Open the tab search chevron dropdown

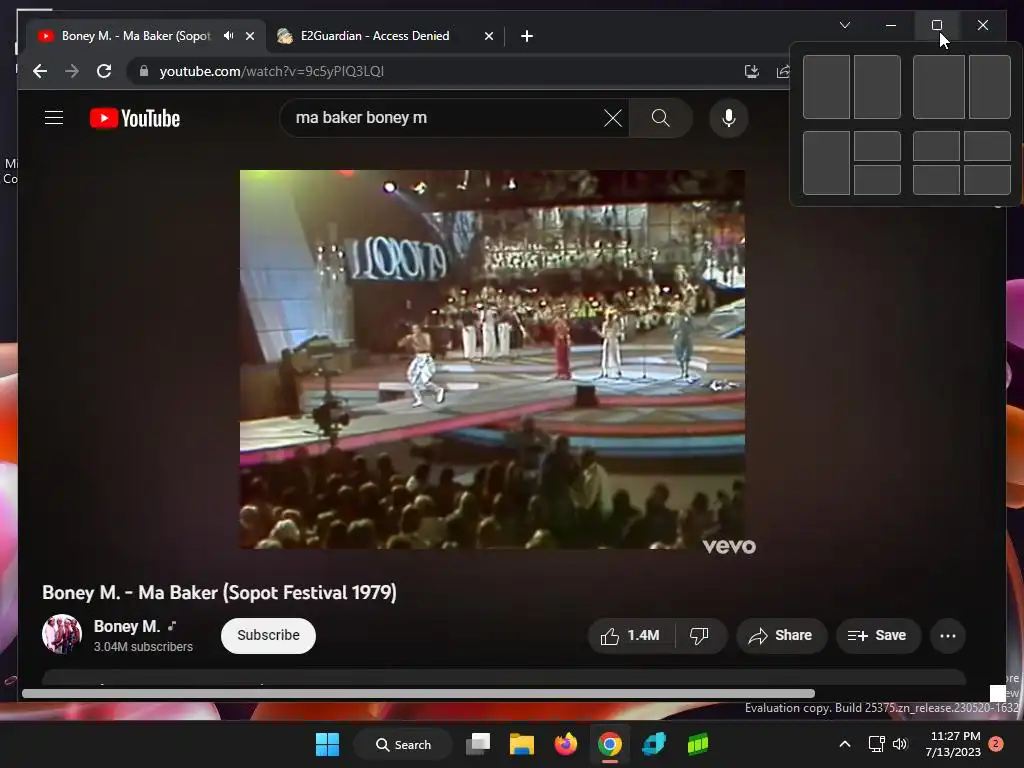click(x=844, y=25)
